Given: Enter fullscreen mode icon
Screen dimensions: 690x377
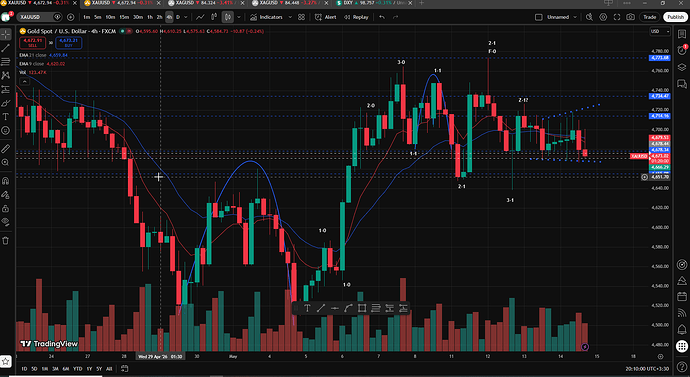Looking at the screenshot, I should 617,17.
